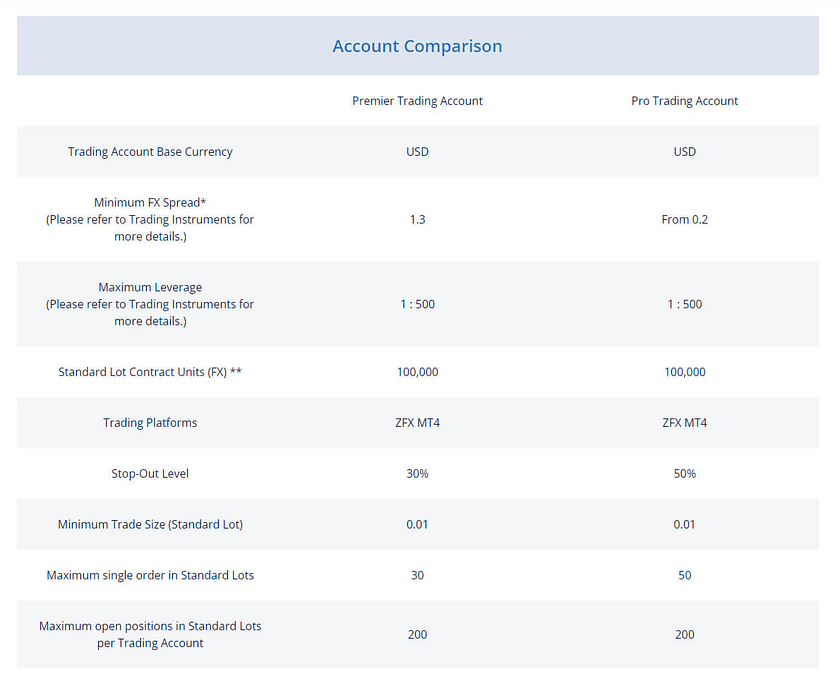Screen dimensions: 840x690
Task: Select the Pro Trading Account column header
Action: tap(684, 101)
